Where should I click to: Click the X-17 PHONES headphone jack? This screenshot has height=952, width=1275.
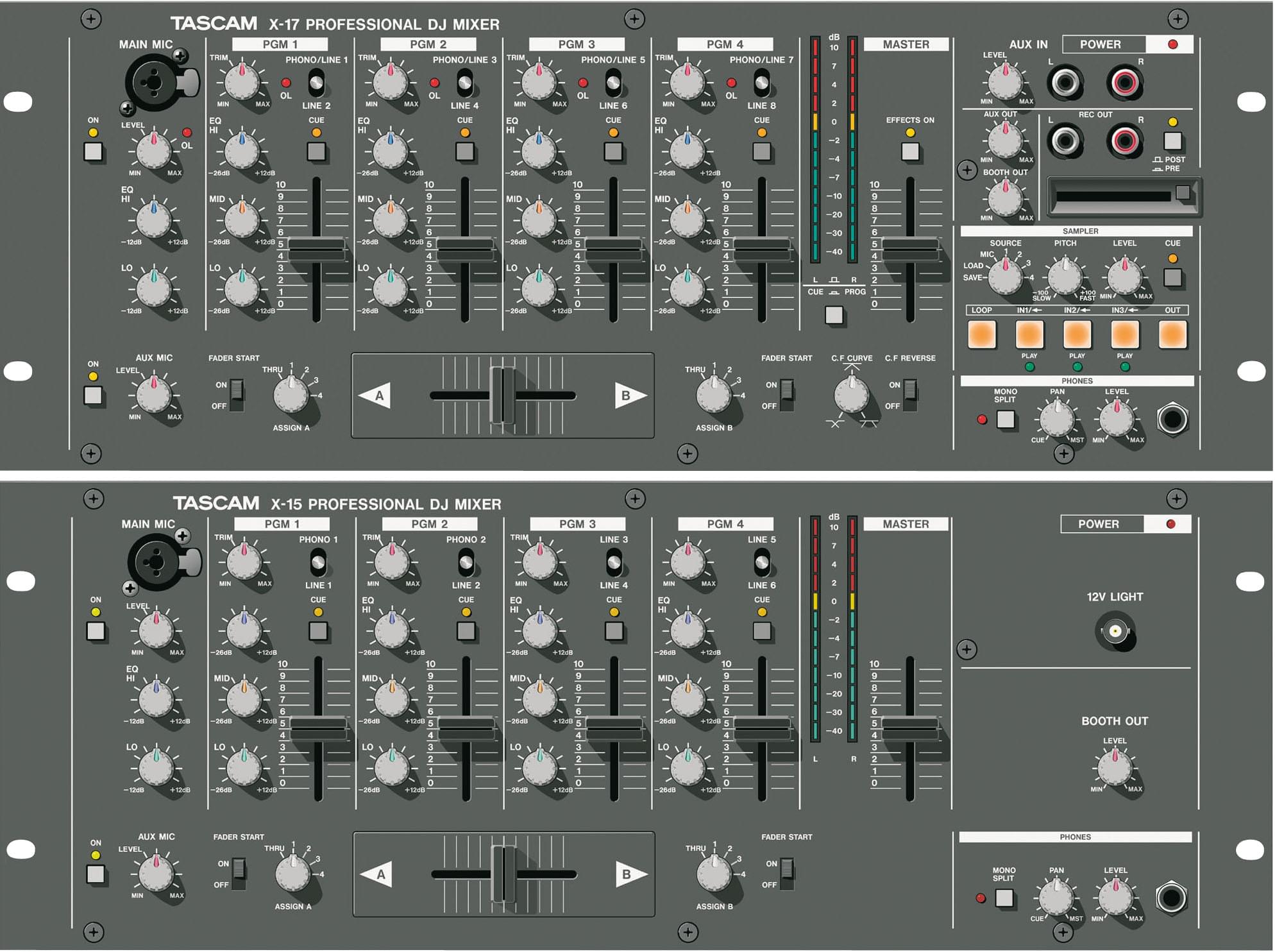(1172, 420)
